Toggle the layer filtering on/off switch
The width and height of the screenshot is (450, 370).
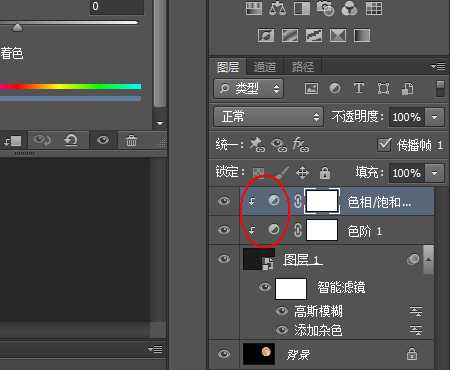tap(440, 89)
